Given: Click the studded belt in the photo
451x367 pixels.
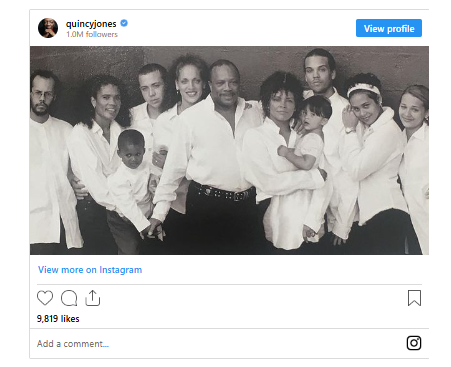Looking at the screenshot, I should [x=223, y=193].
